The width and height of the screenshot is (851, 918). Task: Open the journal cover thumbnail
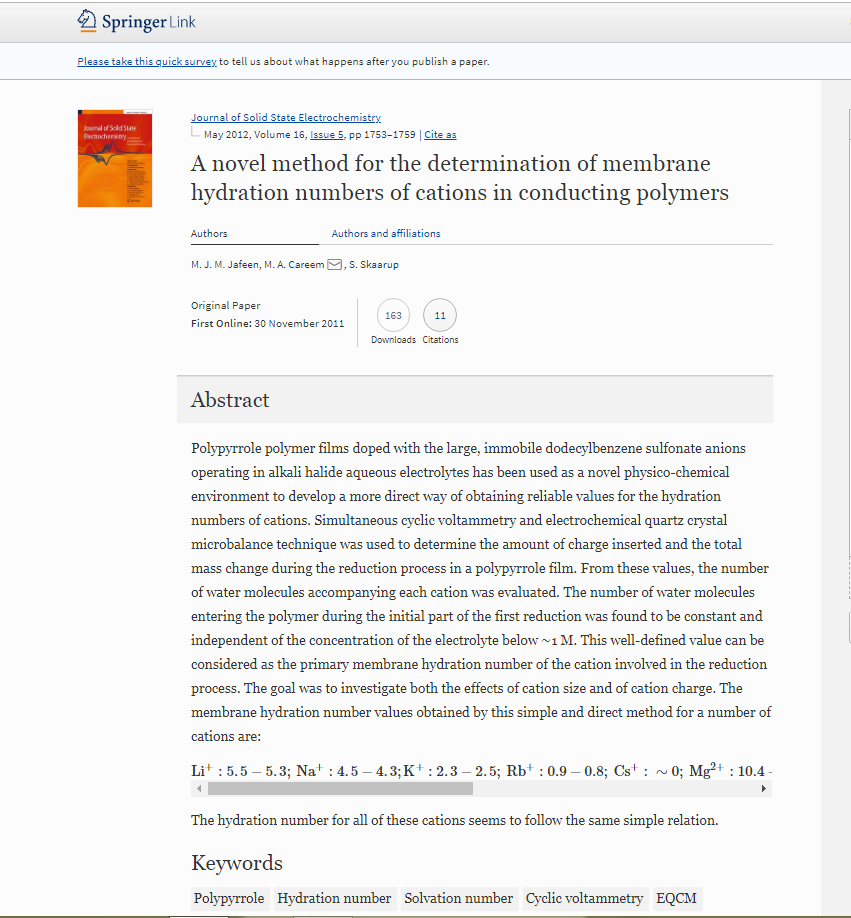[115, 158]
